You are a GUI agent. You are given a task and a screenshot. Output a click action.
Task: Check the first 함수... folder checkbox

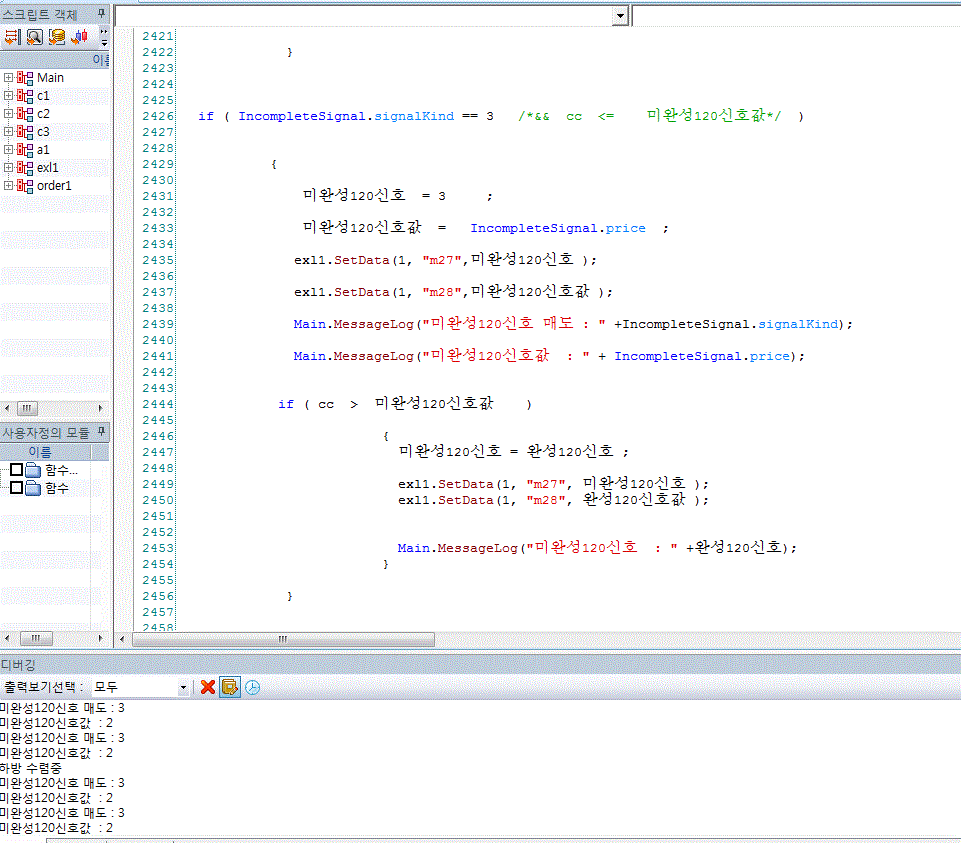[16, 470]
